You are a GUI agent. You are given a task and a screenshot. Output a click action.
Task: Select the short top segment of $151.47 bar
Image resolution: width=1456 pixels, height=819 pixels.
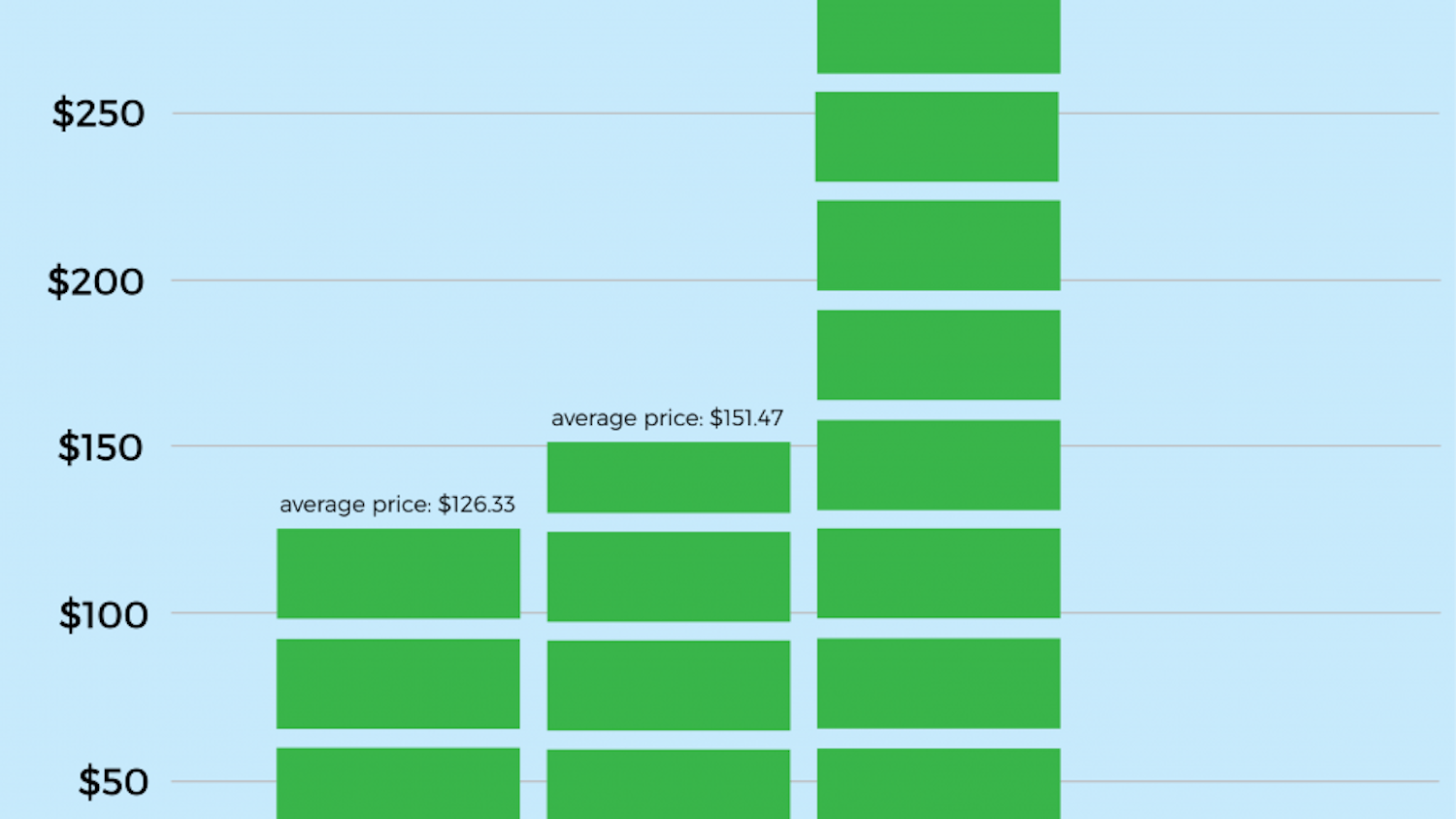[x=668, y=477]
